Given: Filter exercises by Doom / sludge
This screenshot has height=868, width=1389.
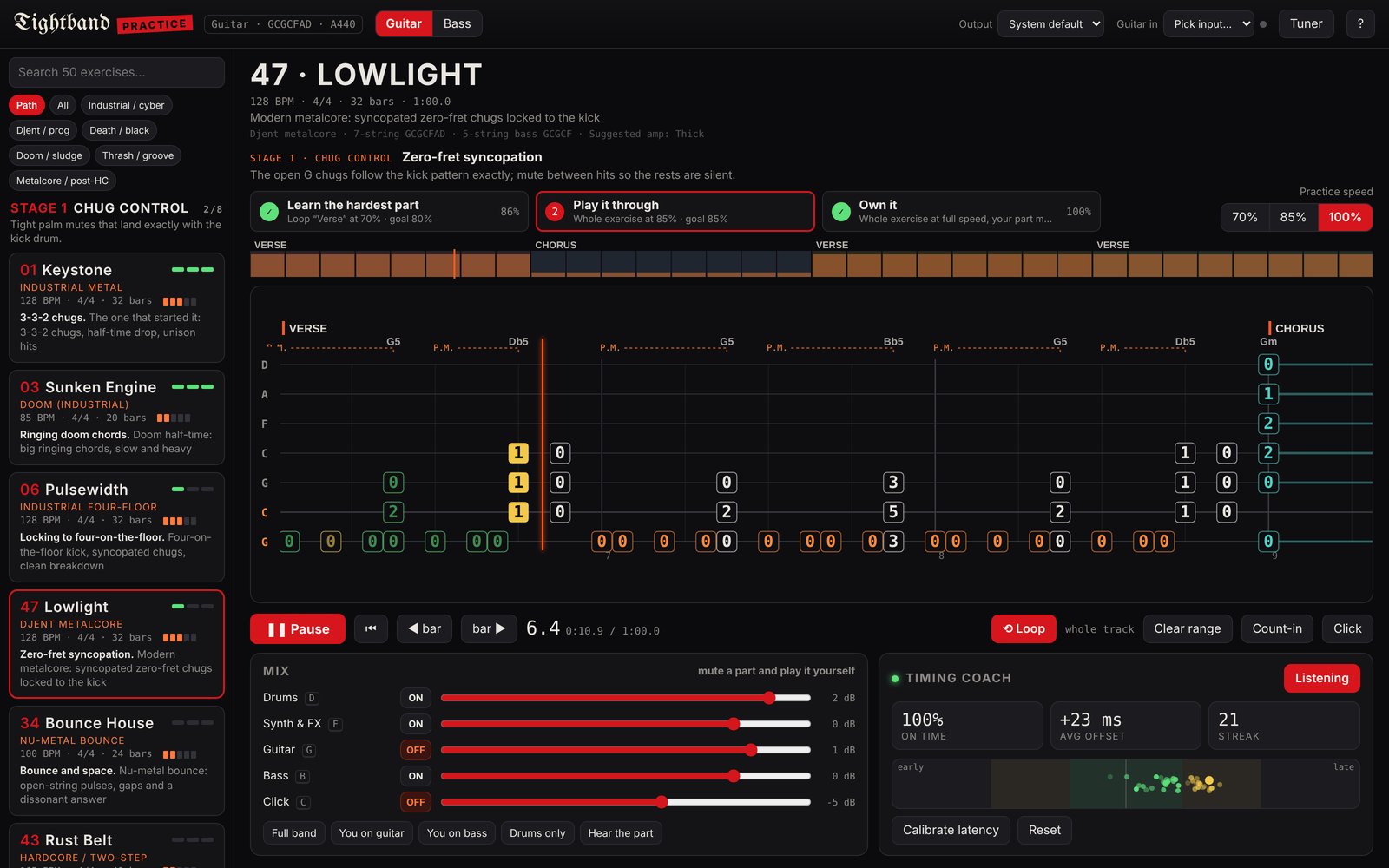Looking at the screenshot, I should click(49, 155).
